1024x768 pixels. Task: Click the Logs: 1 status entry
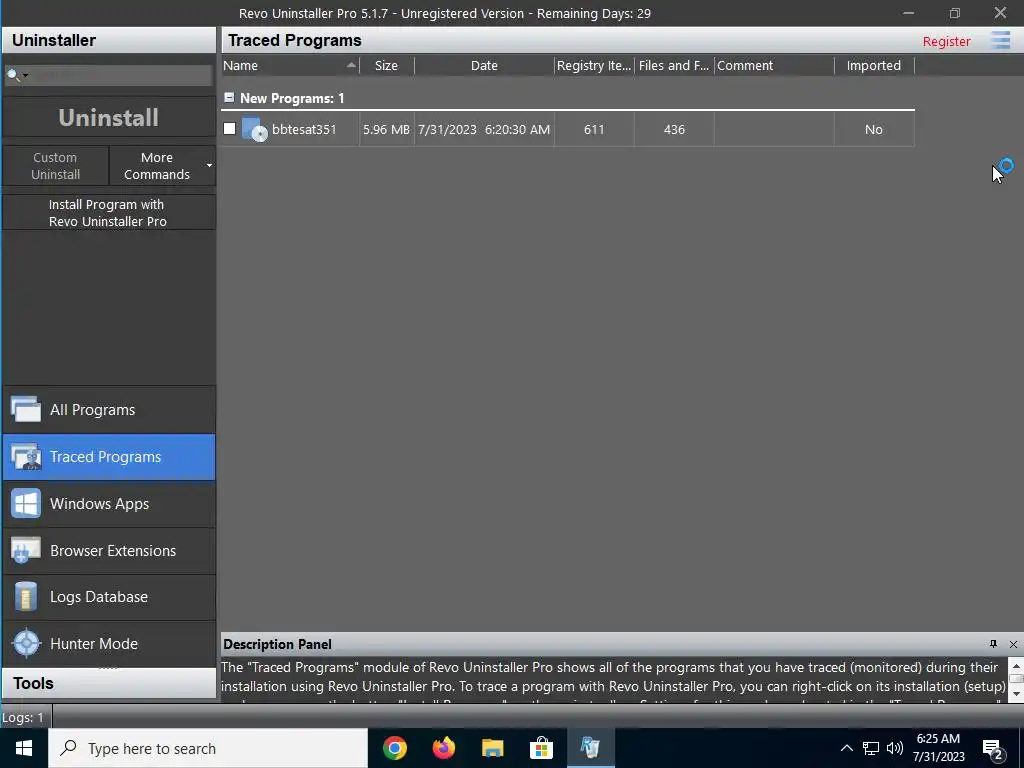tap(23, 718)
